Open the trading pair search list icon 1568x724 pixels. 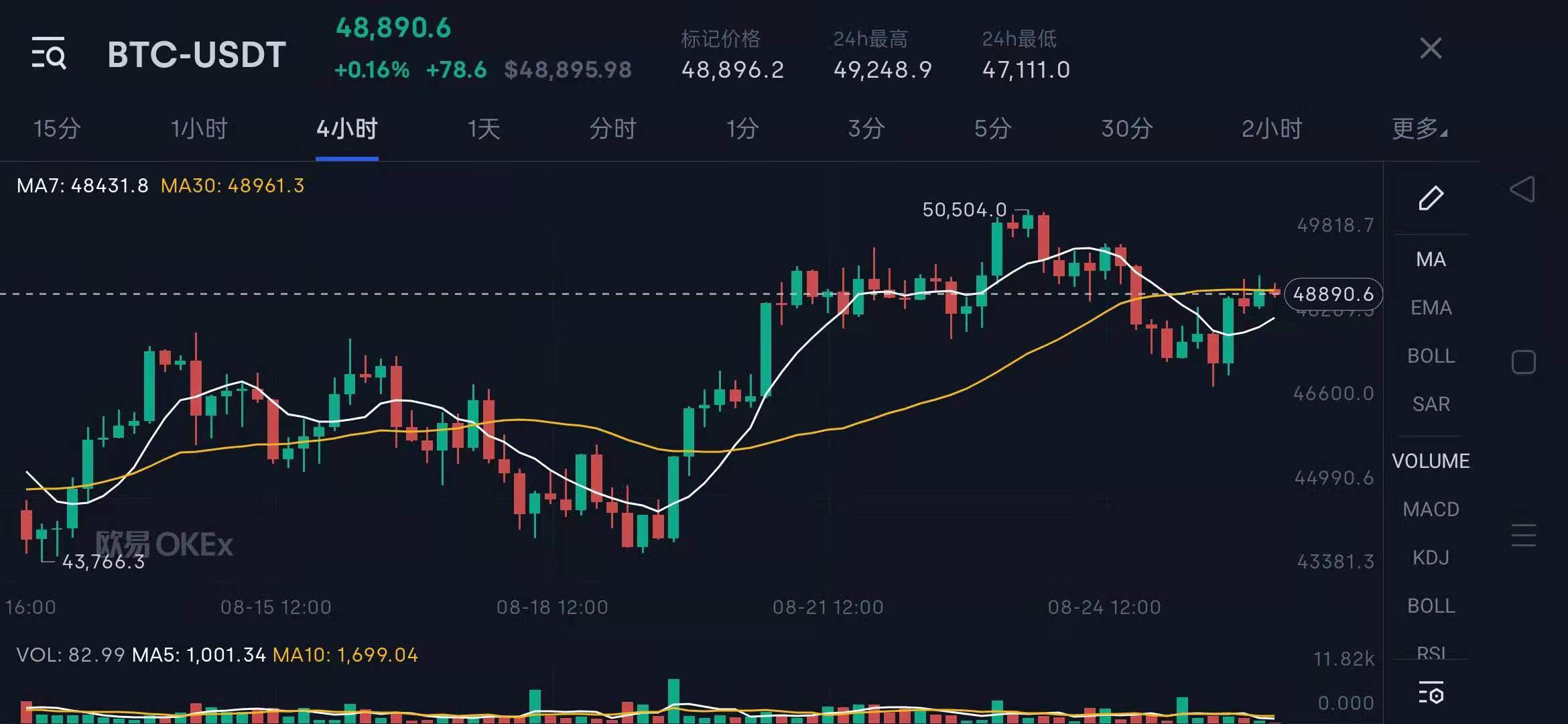tap(49, 54)
